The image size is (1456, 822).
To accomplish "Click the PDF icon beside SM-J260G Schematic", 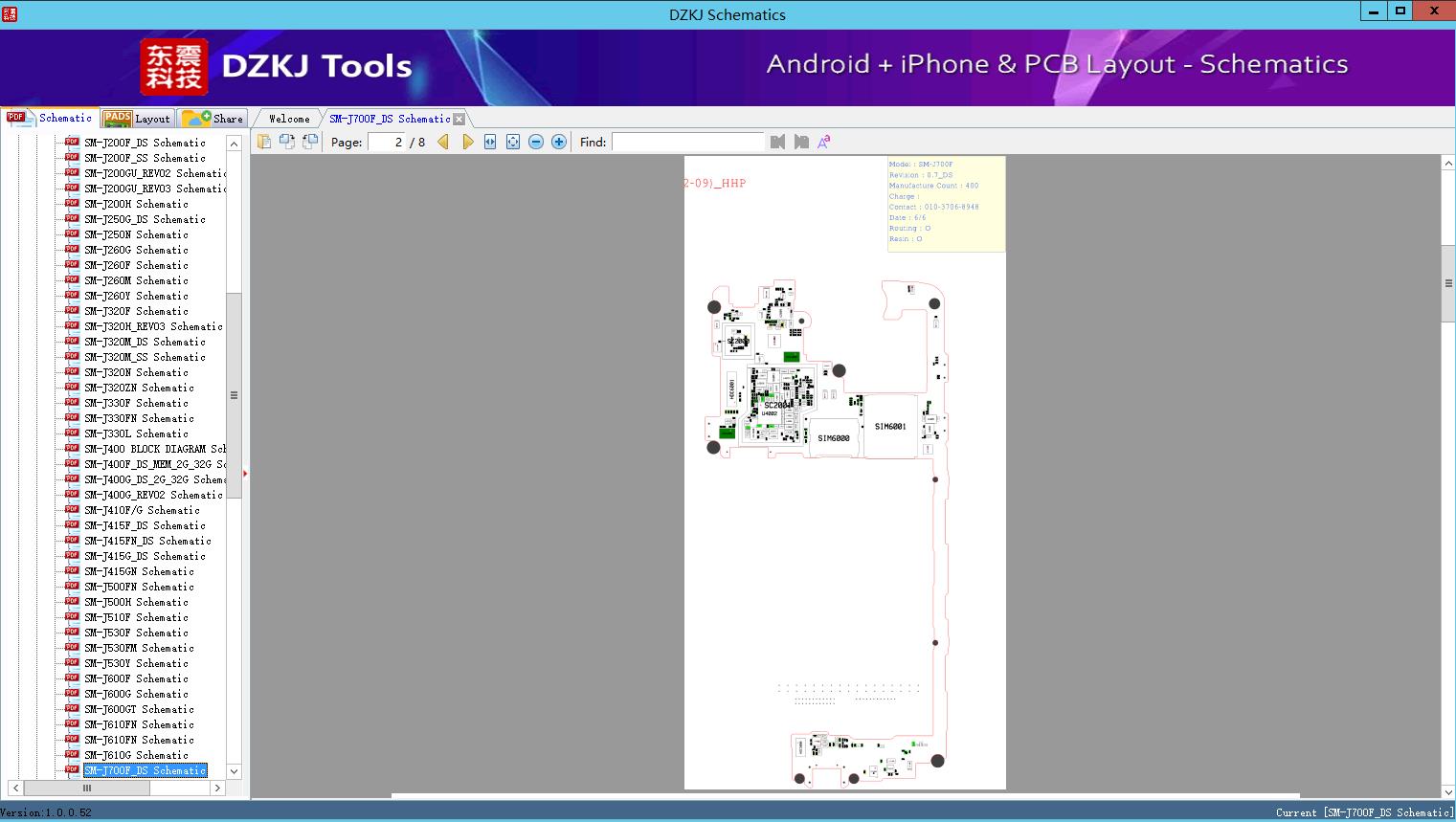I will pyautogui.click(x=72, y=250).
